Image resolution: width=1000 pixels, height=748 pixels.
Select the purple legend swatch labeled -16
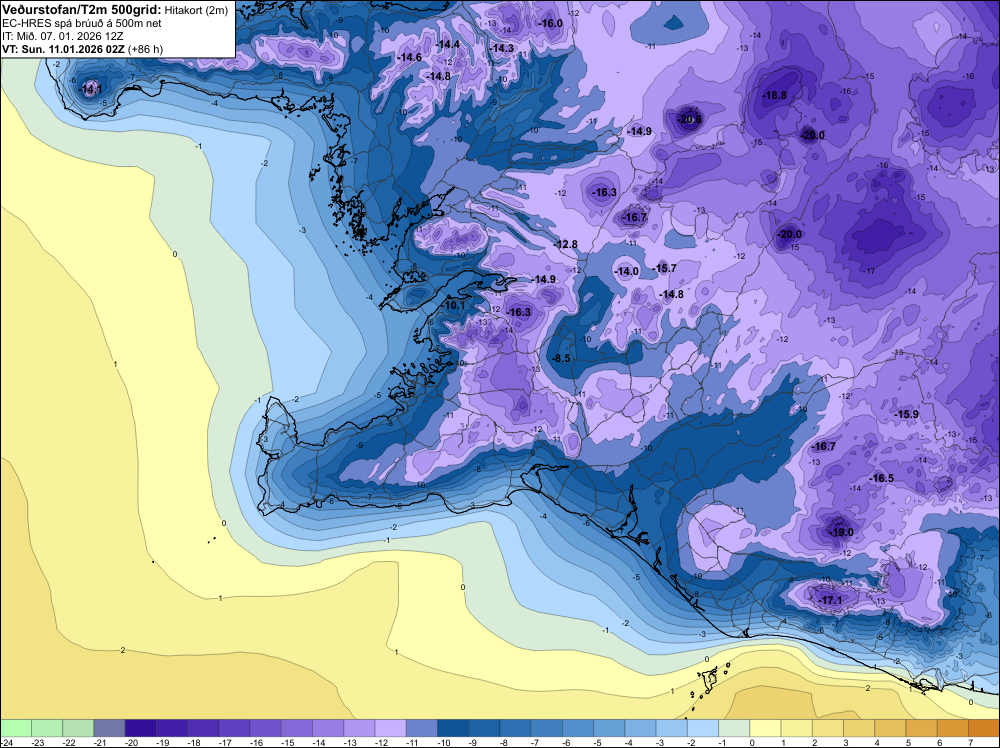(x=265, y=728)
